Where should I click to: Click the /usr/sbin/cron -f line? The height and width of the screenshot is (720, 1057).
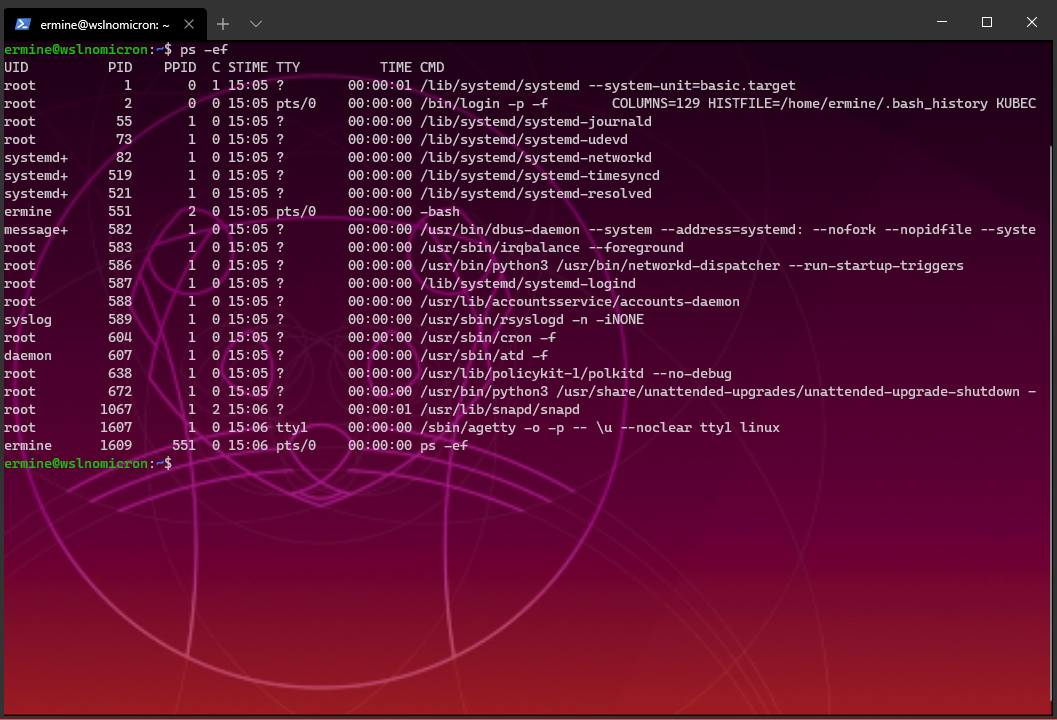point(480,337)
